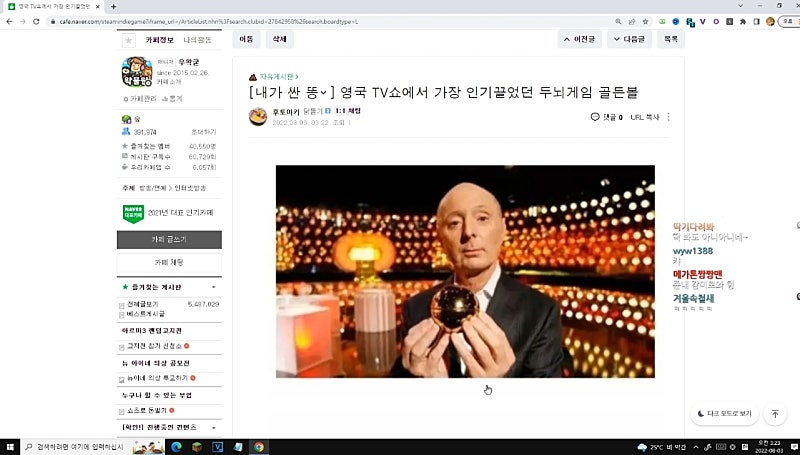The width and height of the screenshot is (800, 455).
Task: Collapse the 즐겨찾는 게시판 section arrow
Action: 213,287
